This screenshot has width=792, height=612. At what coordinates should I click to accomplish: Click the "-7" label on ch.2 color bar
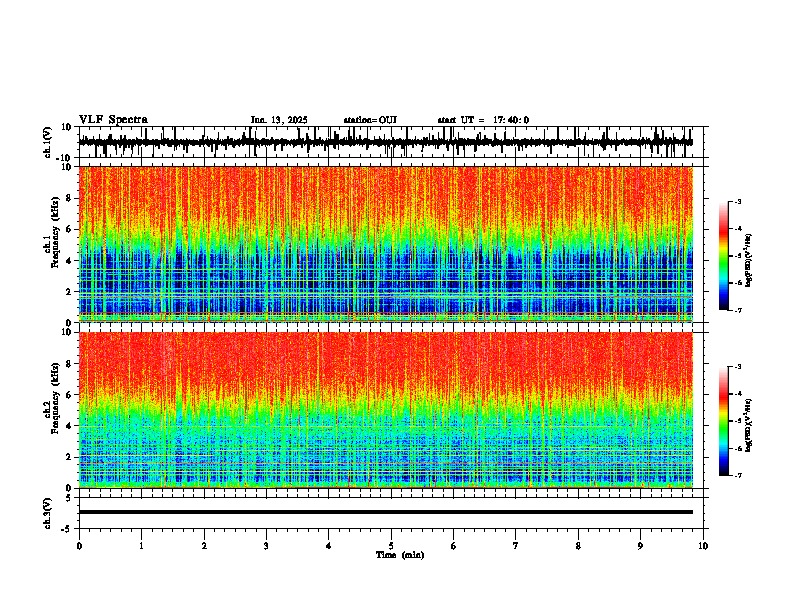(x=738, y=476)
